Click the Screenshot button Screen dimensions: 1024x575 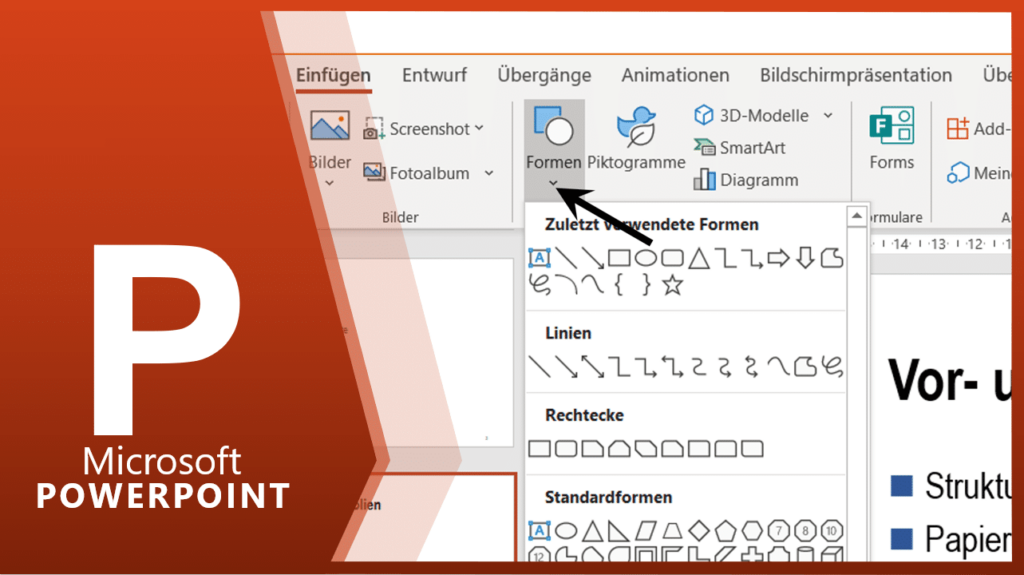tap(417, 129)
